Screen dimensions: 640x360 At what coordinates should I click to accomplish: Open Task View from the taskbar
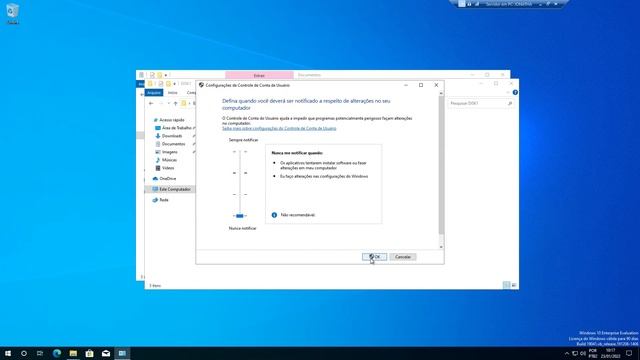[40, 353]
